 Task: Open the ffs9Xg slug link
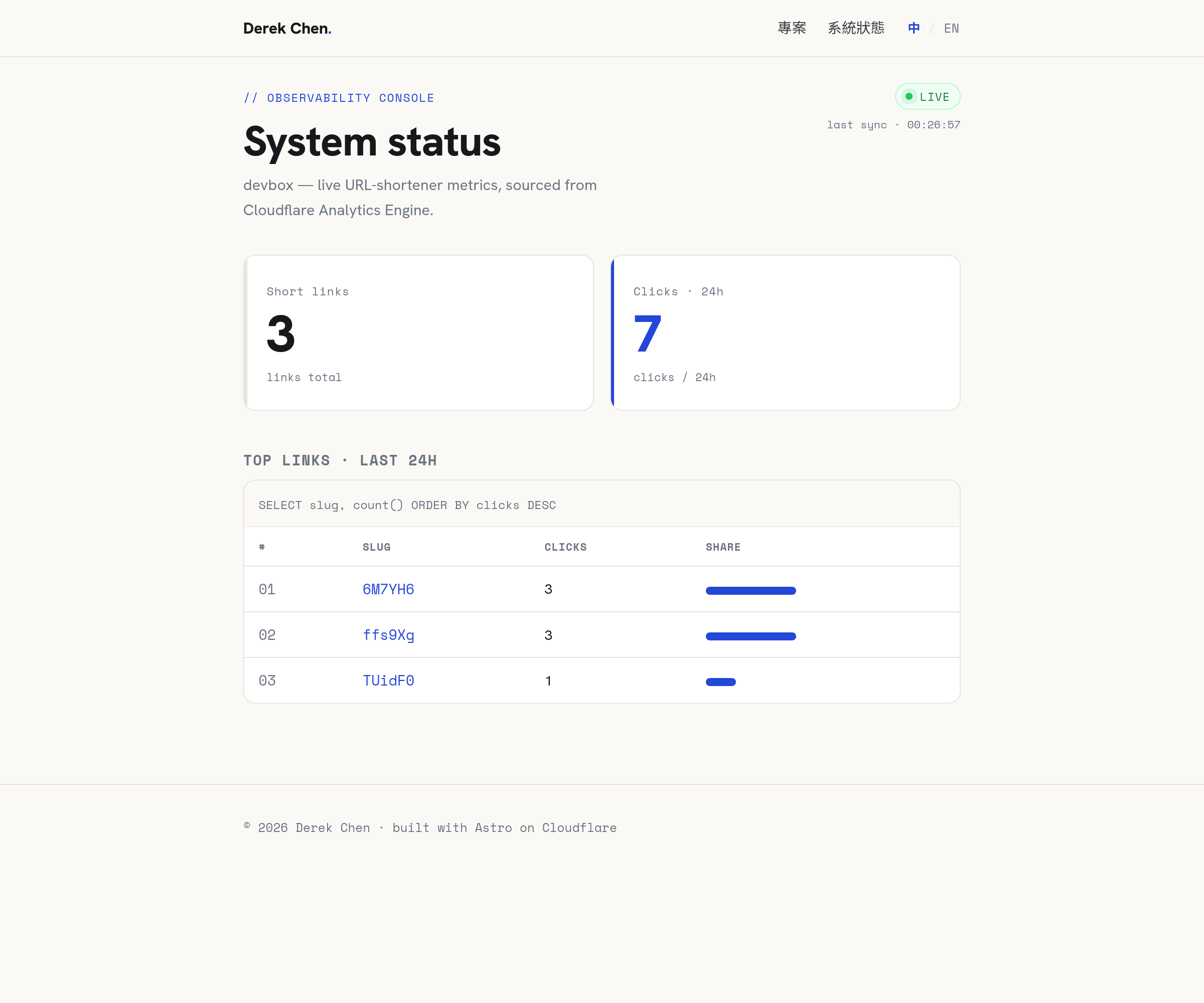click(x=388, y=635)
